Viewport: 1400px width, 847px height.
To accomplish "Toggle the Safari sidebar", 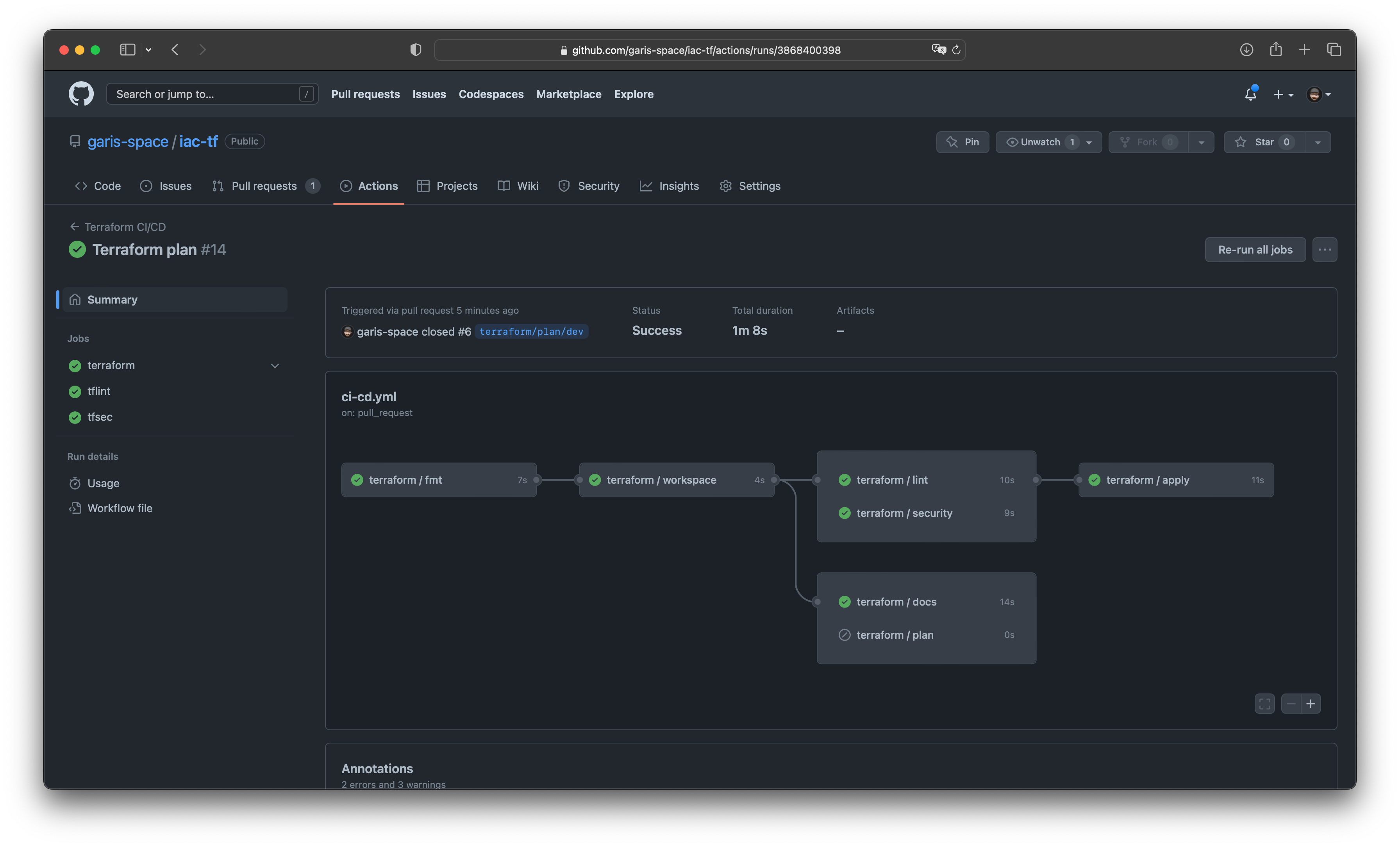I will [127, 50].
